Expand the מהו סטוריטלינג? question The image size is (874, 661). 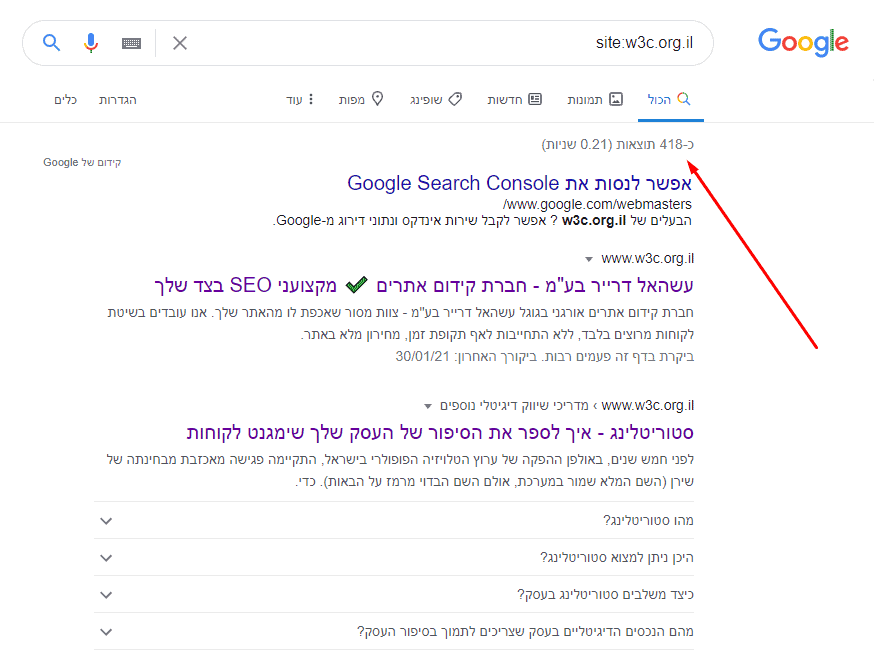(394, 521)
